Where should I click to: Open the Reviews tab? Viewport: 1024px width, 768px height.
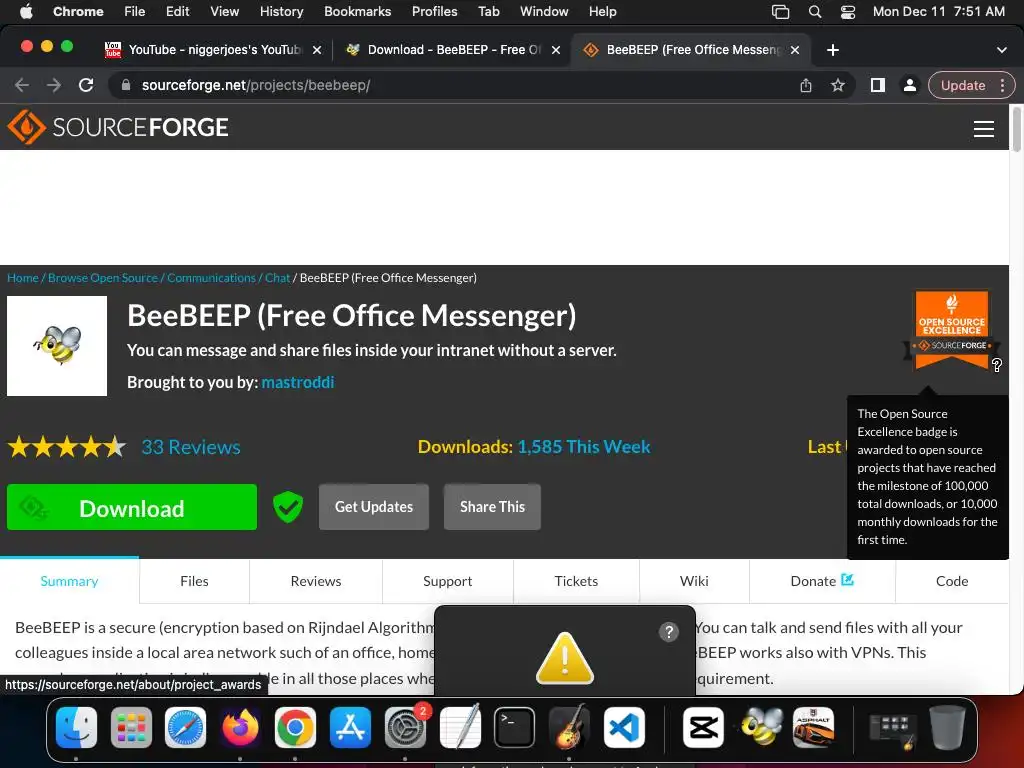coord(315,581)
